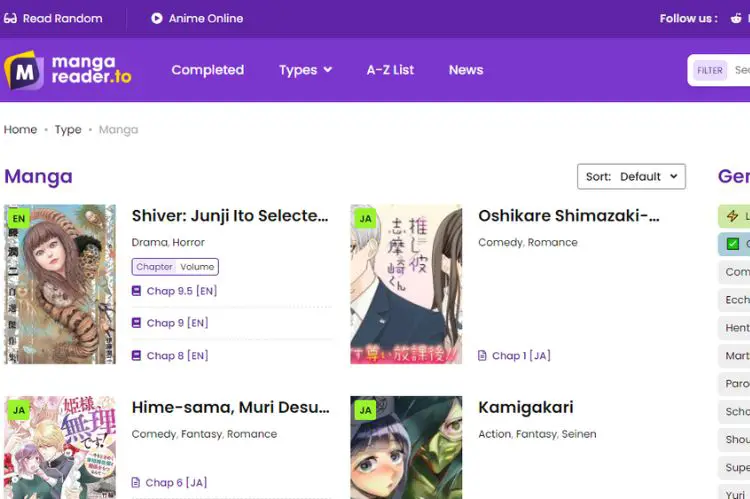Viewport: 750px width, 499px height.
Task: Click Romance genre under Hime-sama
Action: (252, 434)
